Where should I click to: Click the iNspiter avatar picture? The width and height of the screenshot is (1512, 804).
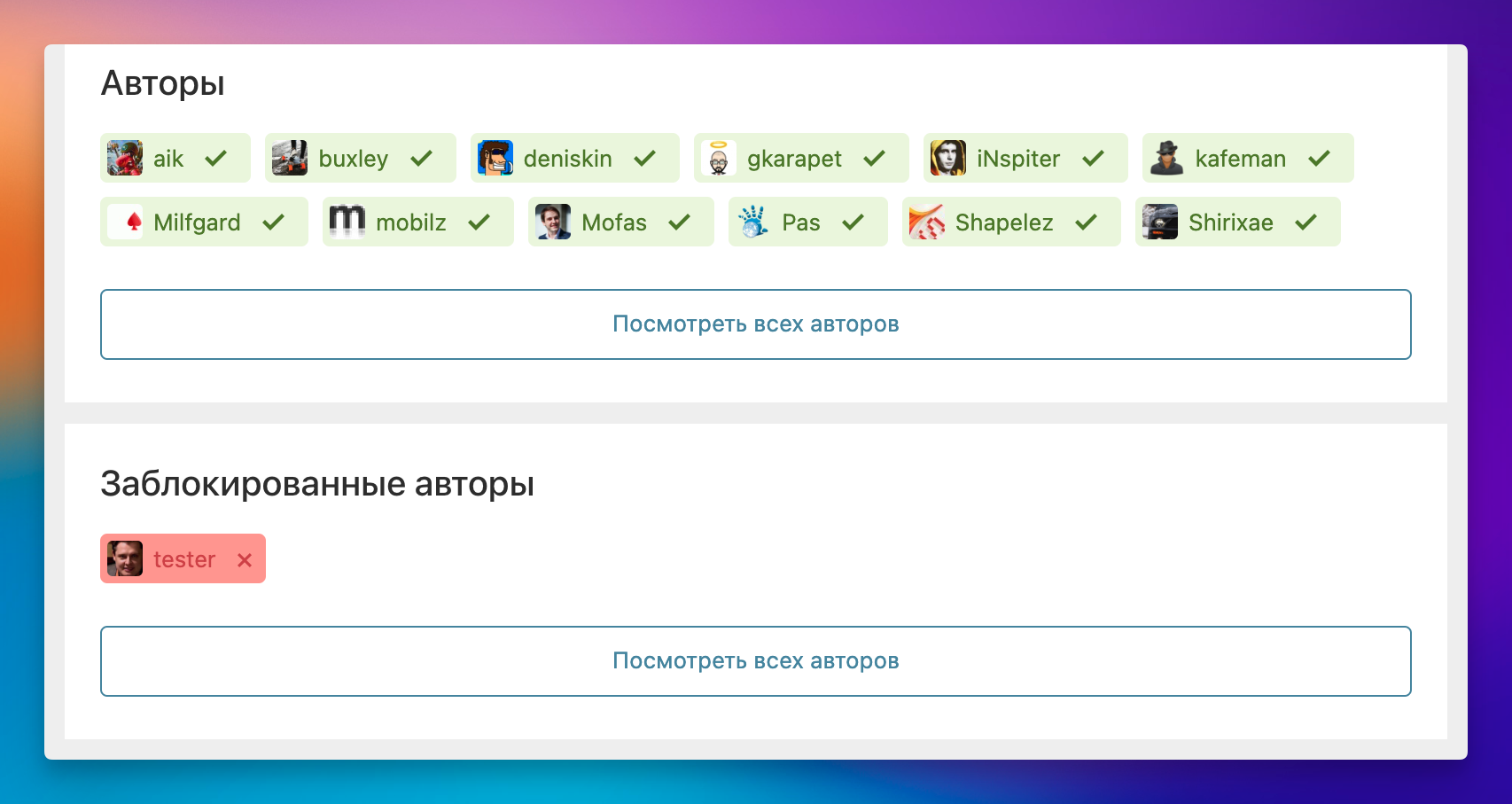click(x=947, y=158)
